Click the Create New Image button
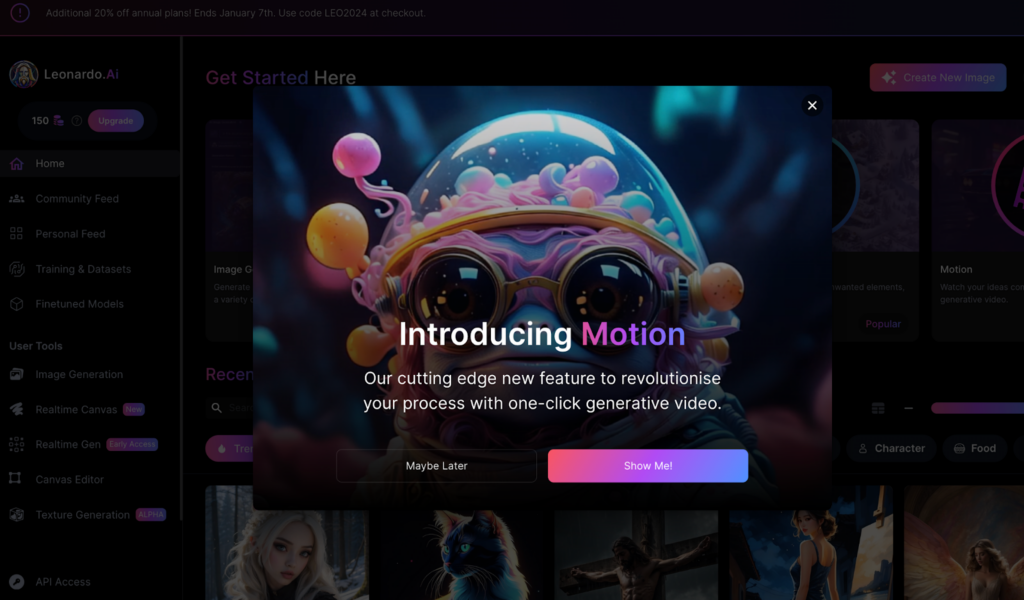The height and width of the screenshot is (600, 1024). (x=938, y=77)
